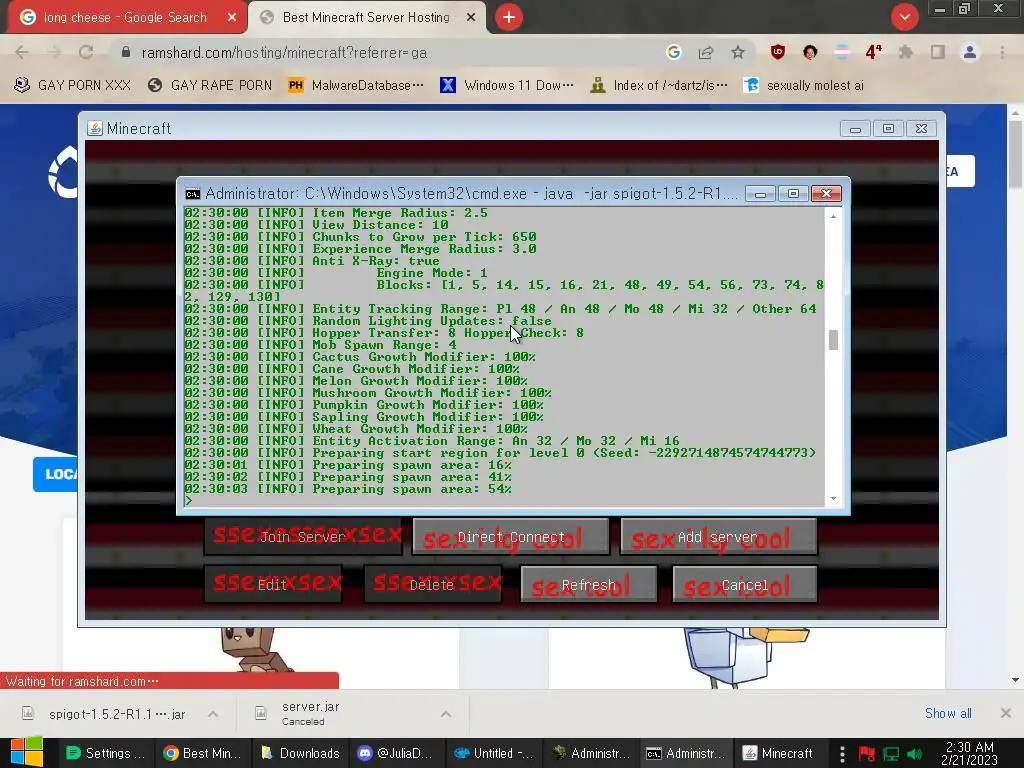Click the red flag tray icon
Image resolution: width=1024 pixels, height=768 pixels.
click(867, 754)
